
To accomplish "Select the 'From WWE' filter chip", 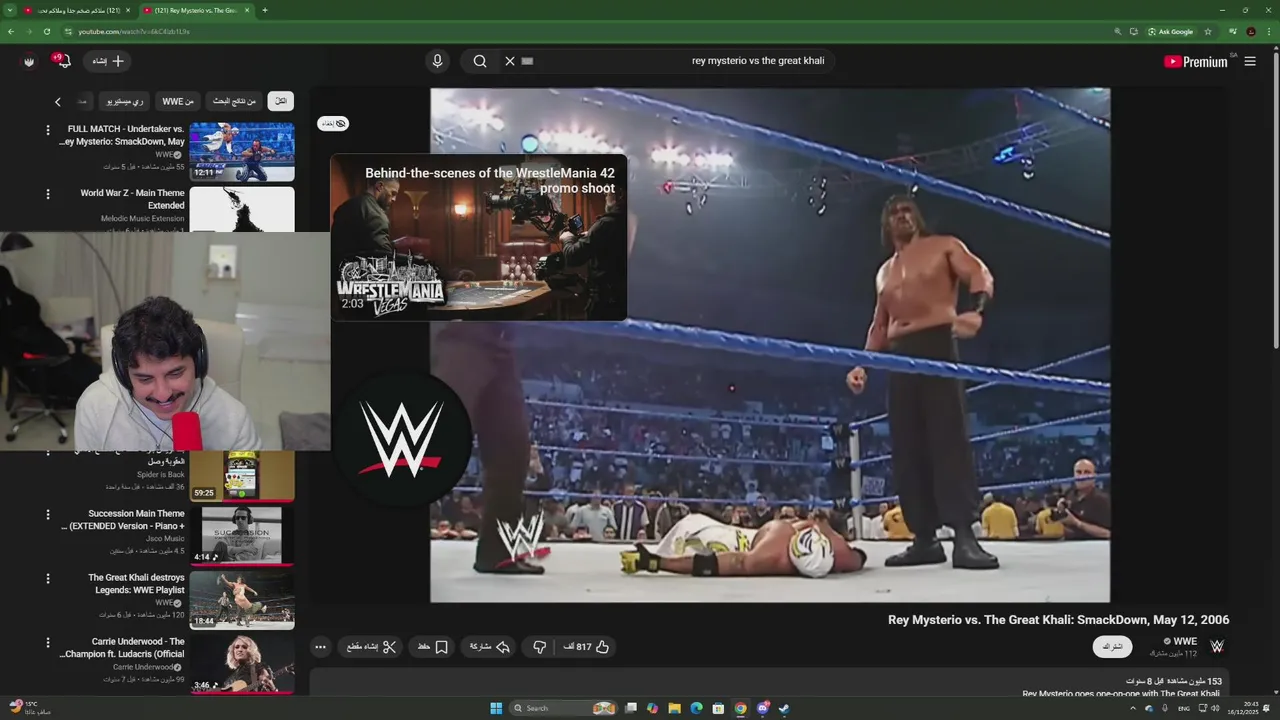I will [178, 101].
